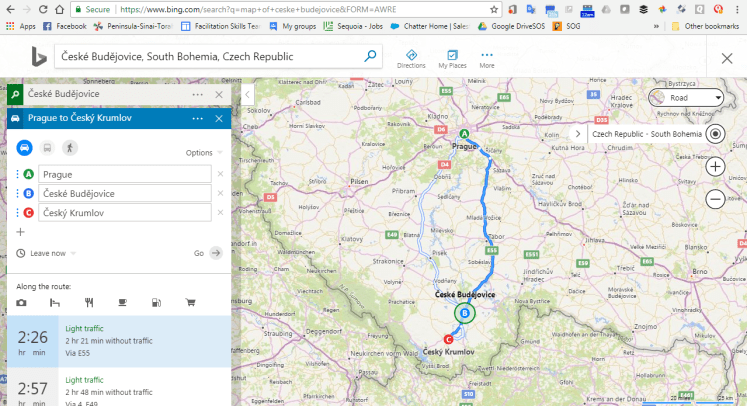Zoom in on the map

click(716, 166)
